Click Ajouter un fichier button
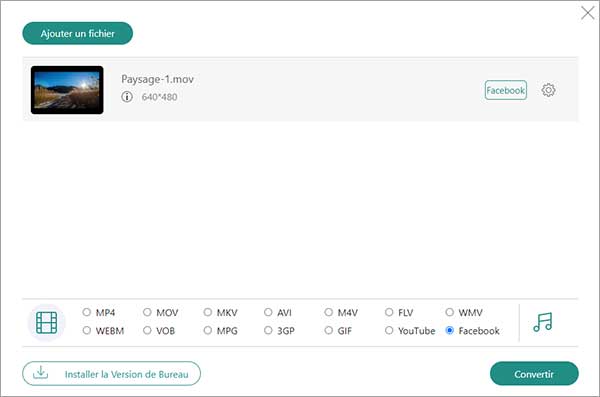 (x=78, y=33)
